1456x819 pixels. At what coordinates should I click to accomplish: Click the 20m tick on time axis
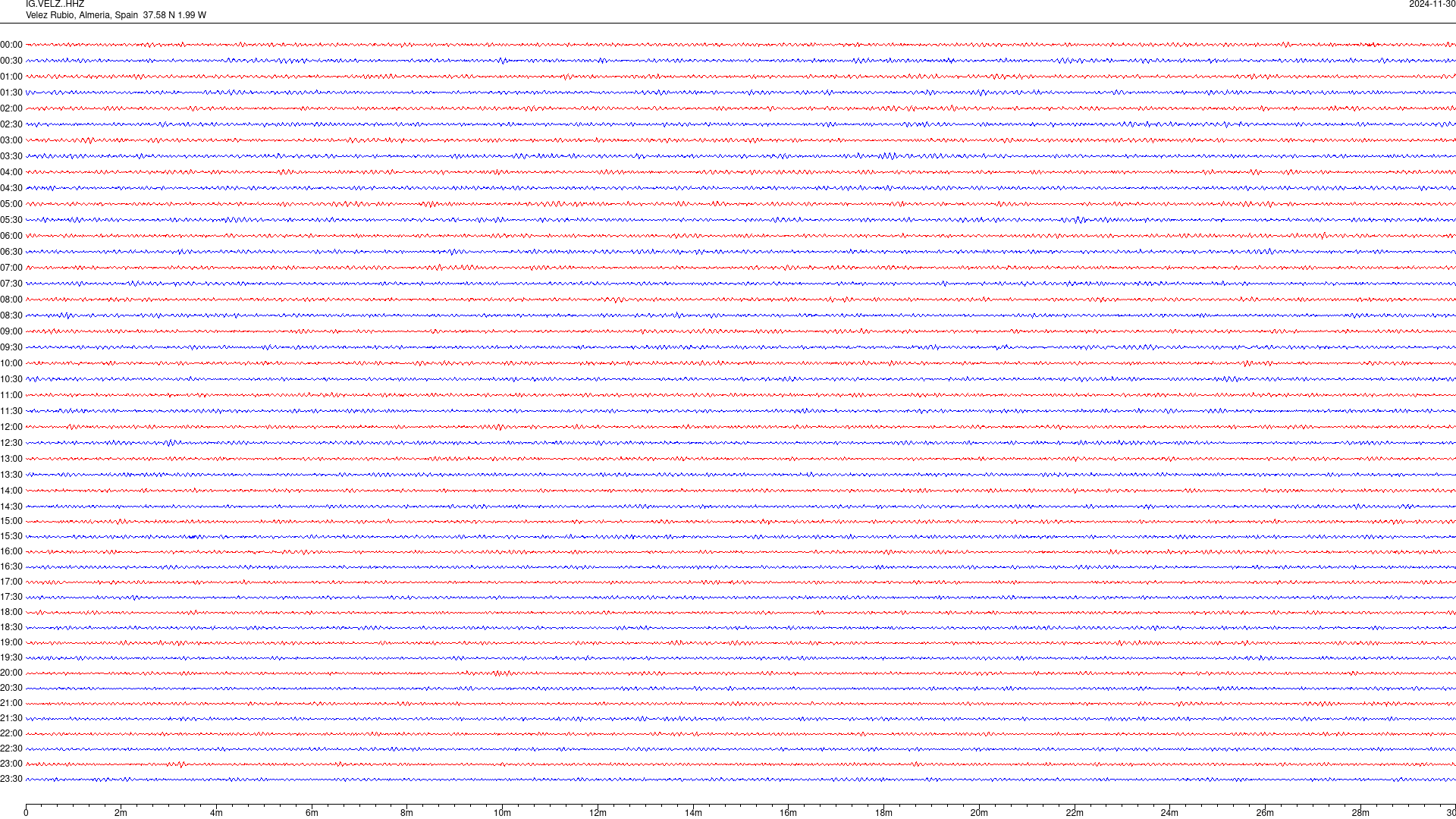pos(979,813)
